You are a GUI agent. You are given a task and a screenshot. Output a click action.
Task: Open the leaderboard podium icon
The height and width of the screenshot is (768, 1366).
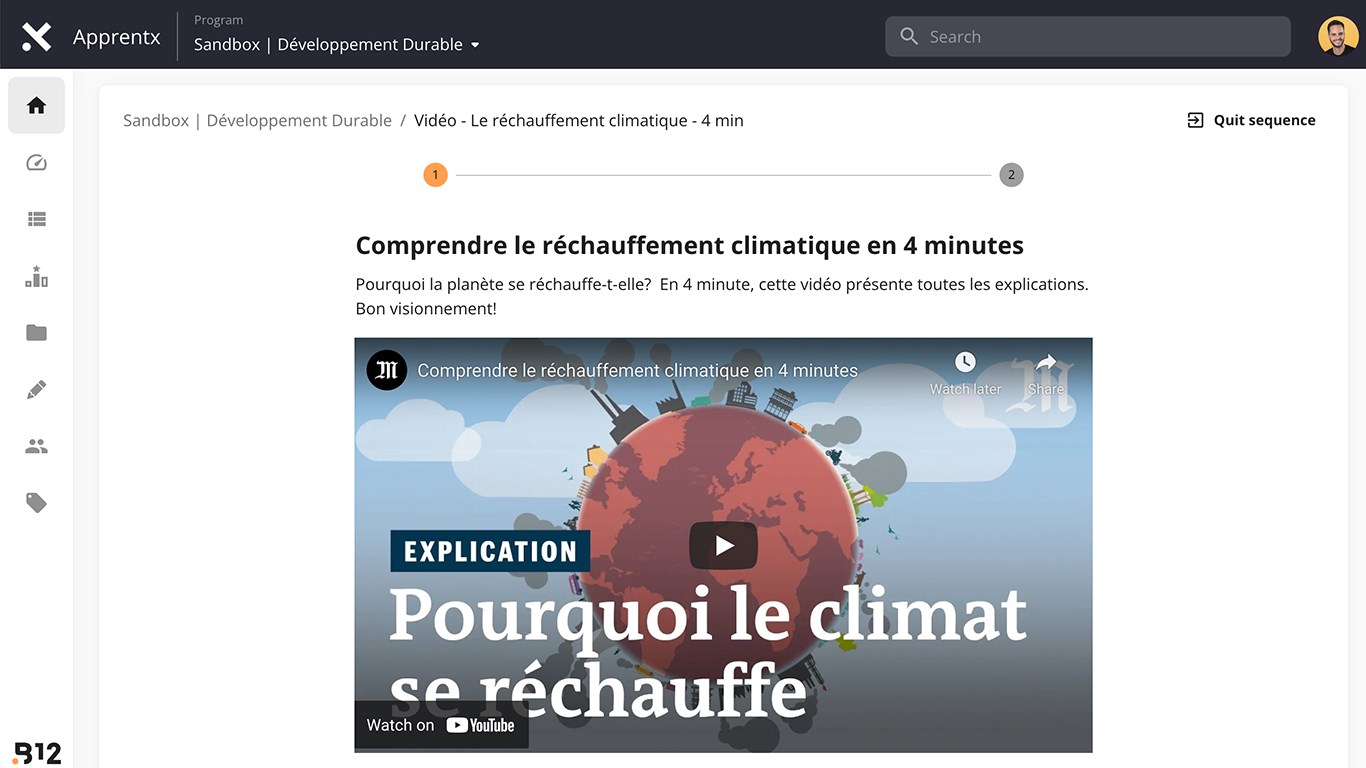(36, 276)
